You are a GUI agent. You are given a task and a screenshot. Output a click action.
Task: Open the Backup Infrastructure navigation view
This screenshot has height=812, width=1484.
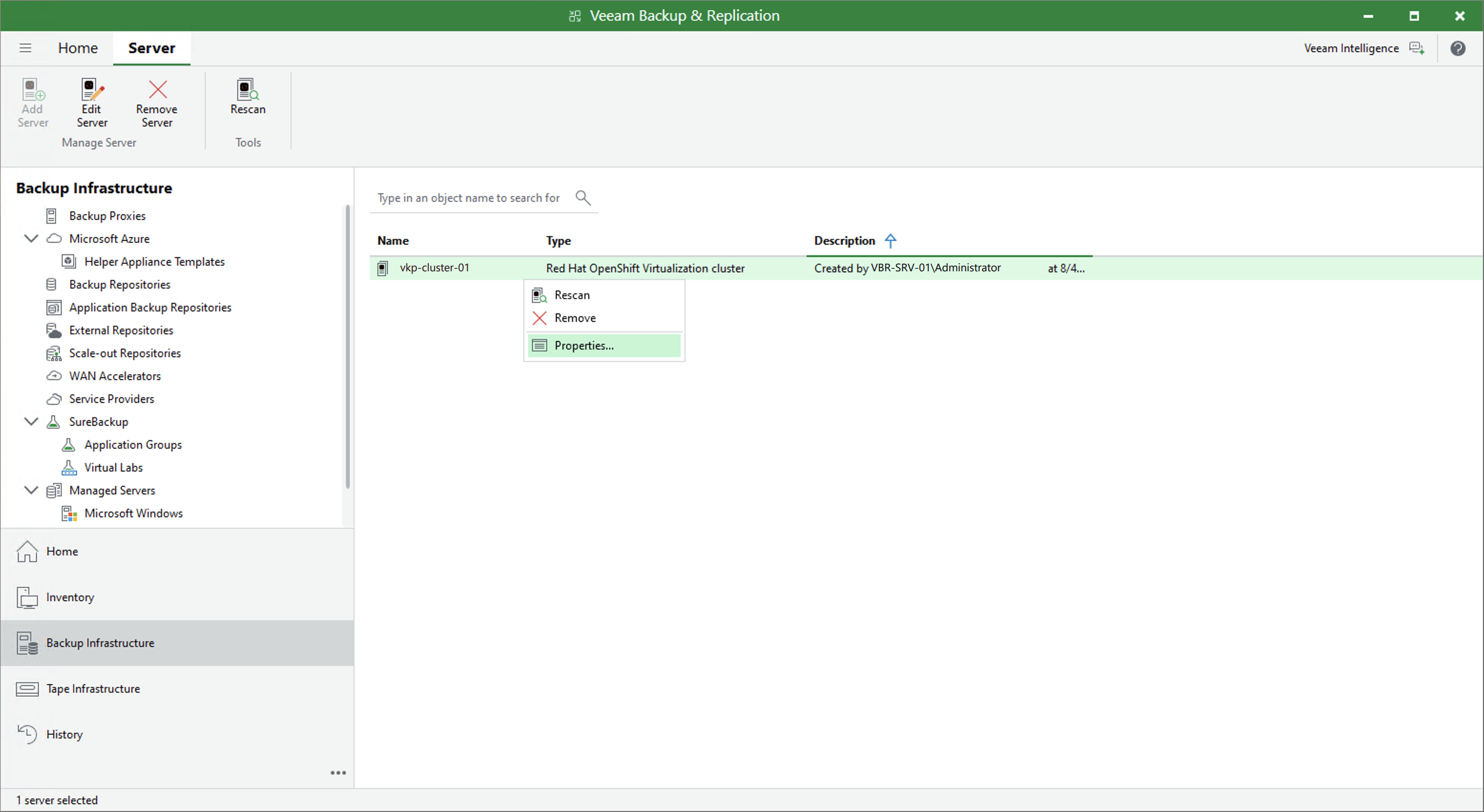pyautogui.click(x=177, y=643)
